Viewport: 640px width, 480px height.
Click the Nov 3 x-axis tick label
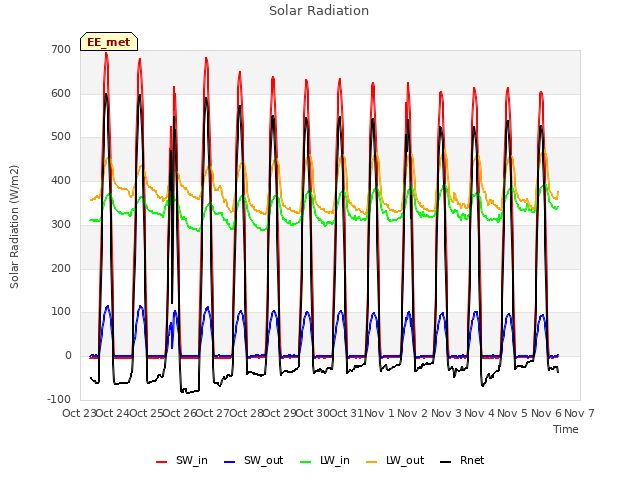[x=446, y=413]
